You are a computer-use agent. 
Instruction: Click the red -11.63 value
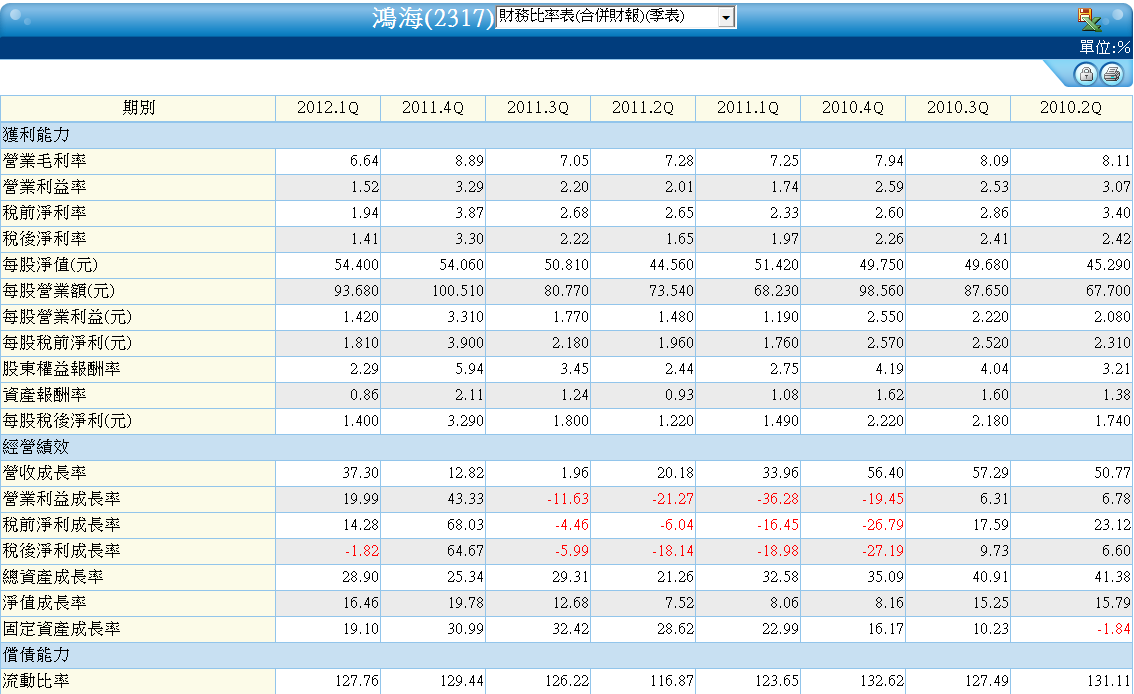click(566, 499)
